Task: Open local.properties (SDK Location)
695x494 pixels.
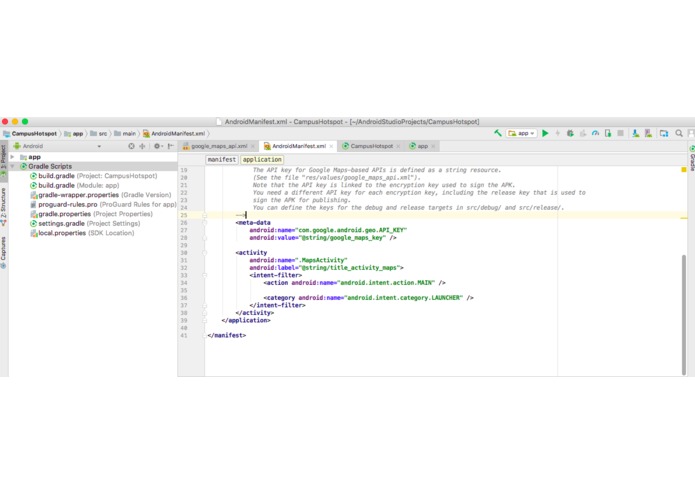Action: 82,233
